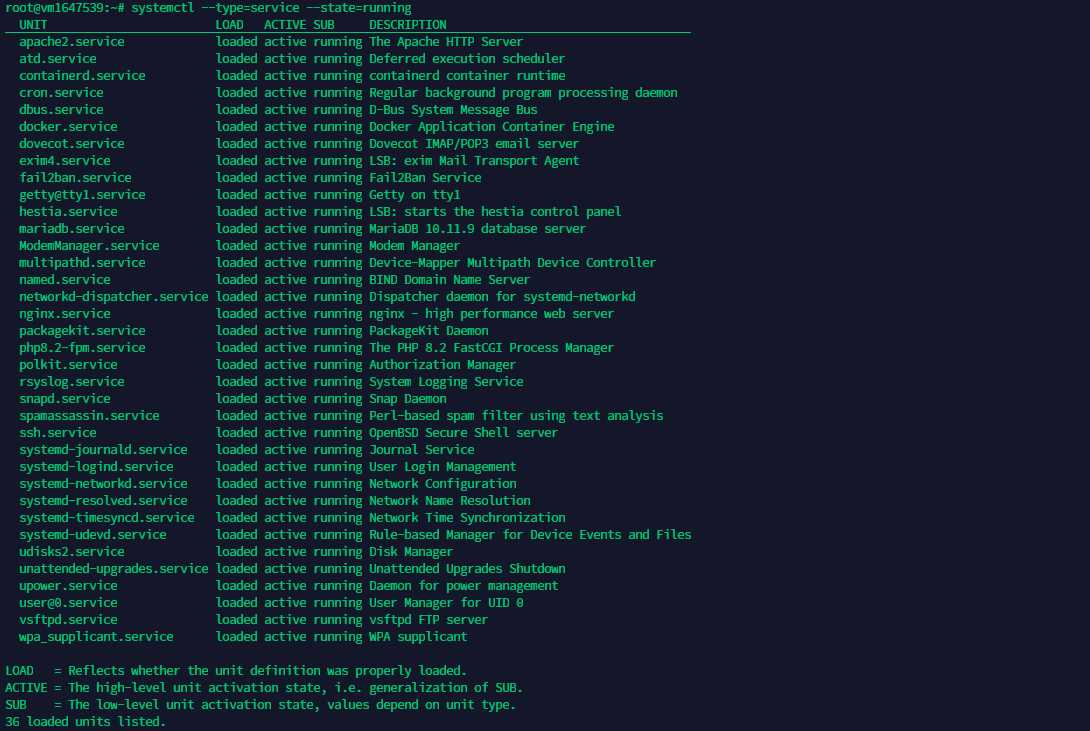Select the unattended-upgrades.service unit
This screenshot has width=1090, height=731.
pyautogui.click(x=113, y=568)
